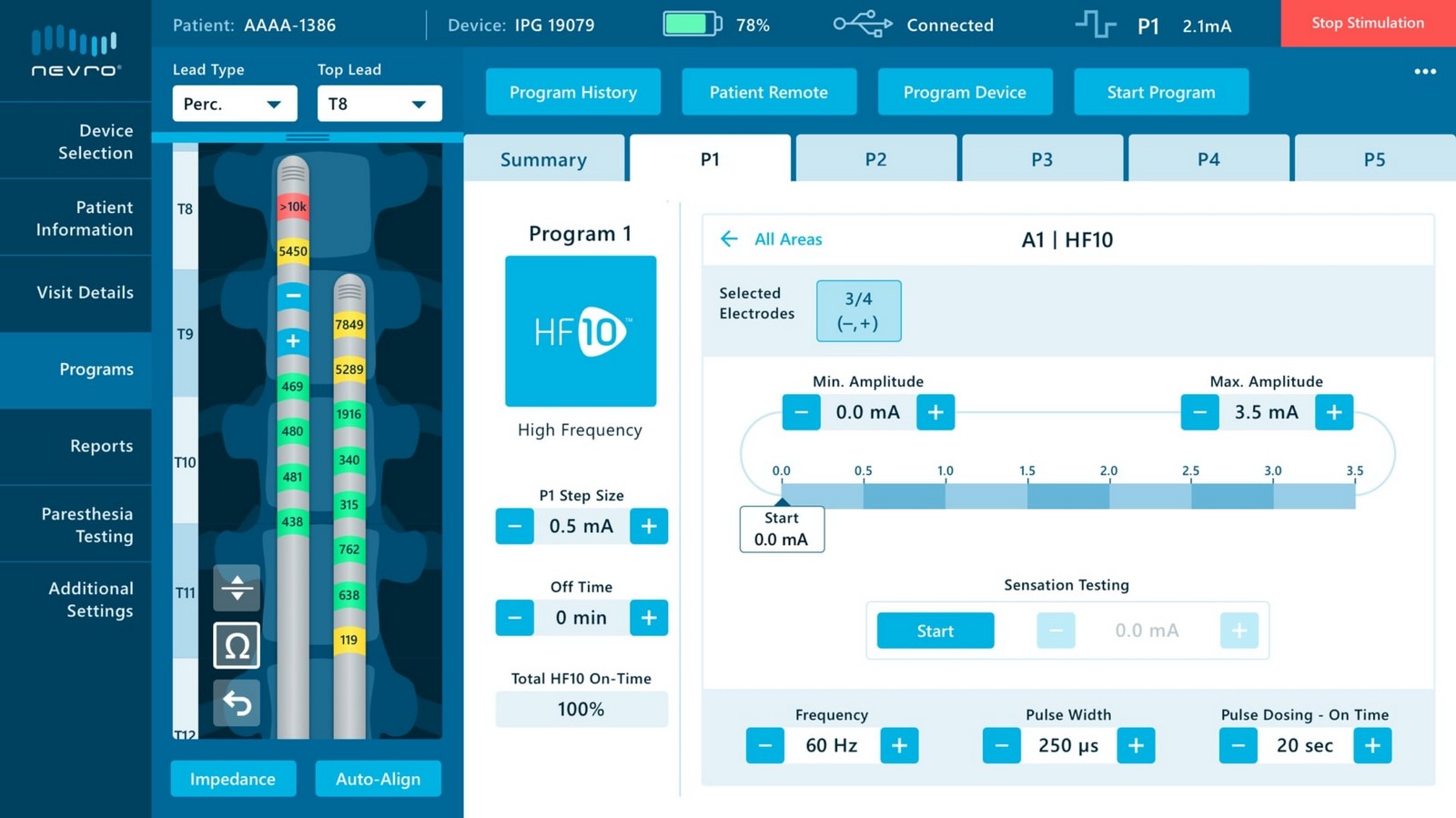Screen dimensions: 1456x818
Task: Switch to the P1 program tab
Action: coord(710,159)
